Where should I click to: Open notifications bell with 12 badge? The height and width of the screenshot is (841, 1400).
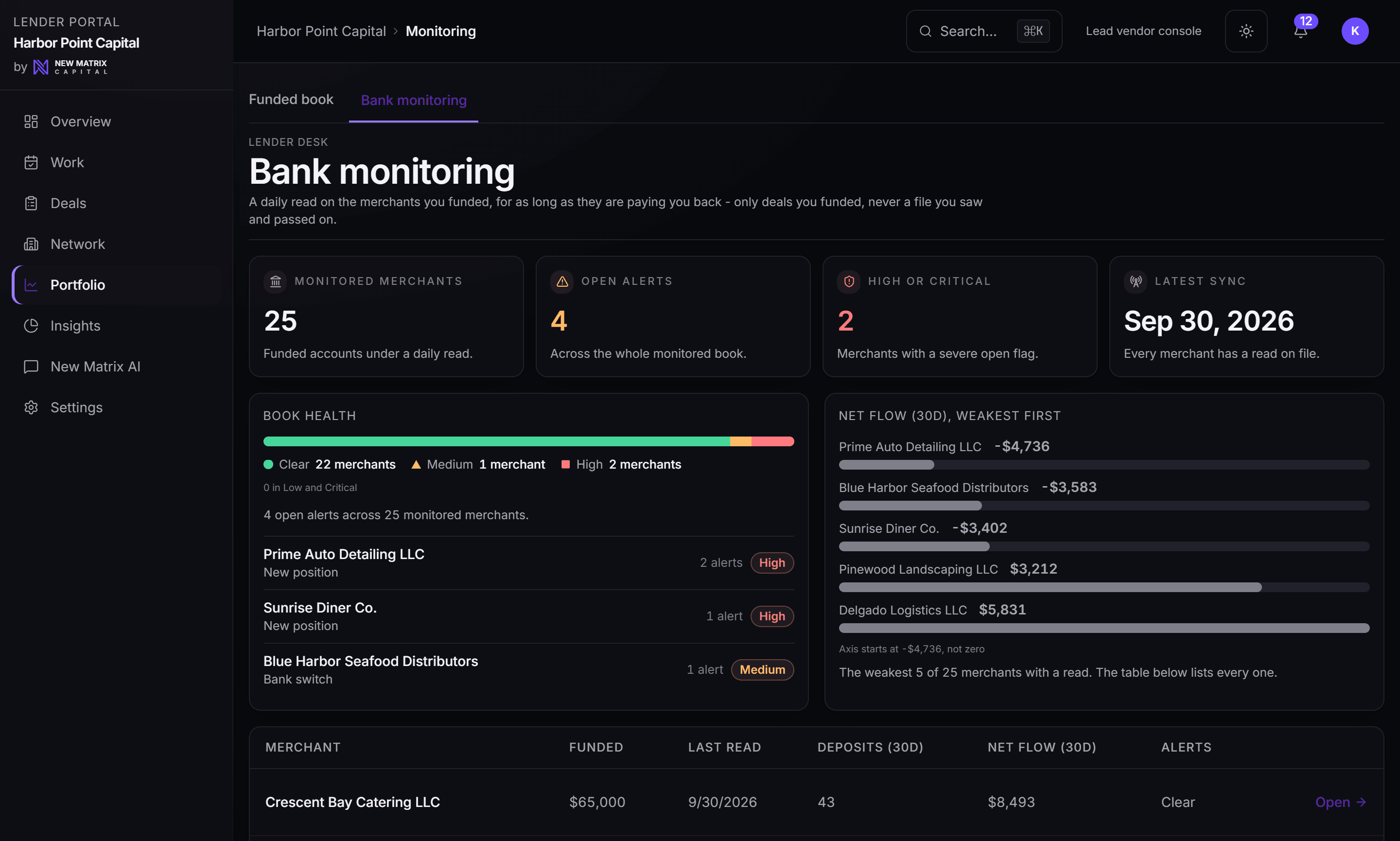(x=1301, y=31)
